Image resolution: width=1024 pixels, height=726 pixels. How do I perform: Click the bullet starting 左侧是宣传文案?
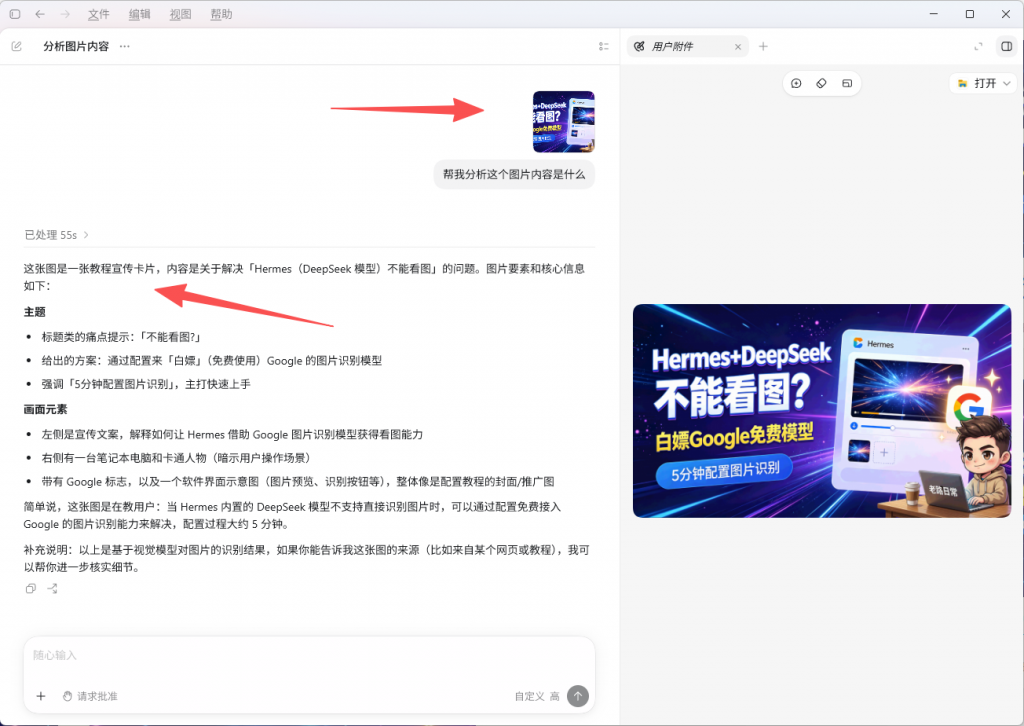232,434
